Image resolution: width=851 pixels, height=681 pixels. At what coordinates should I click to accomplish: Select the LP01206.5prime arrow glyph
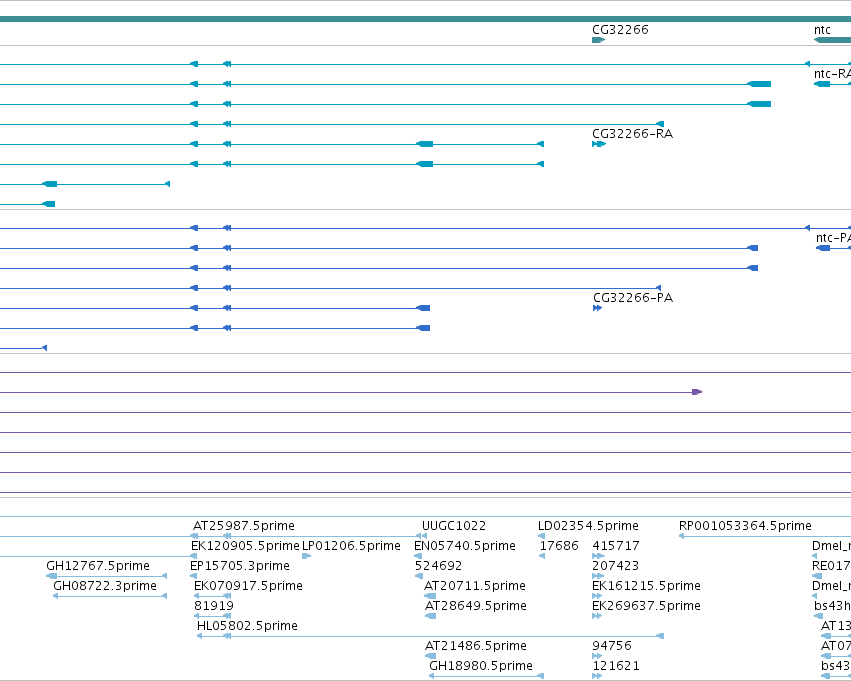coord(307,556)
